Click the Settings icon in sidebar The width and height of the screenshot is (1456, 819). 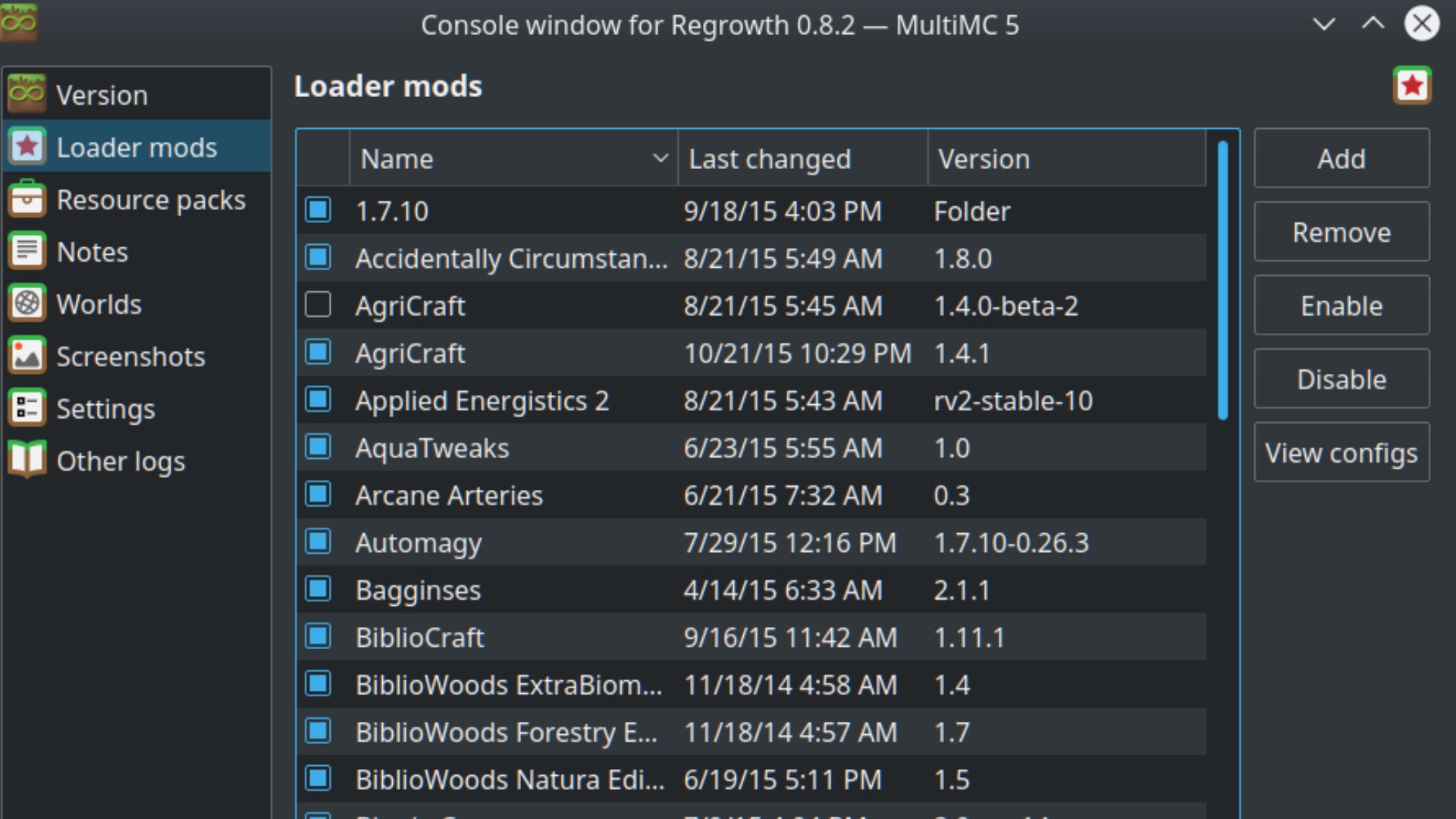coord(27,408)
